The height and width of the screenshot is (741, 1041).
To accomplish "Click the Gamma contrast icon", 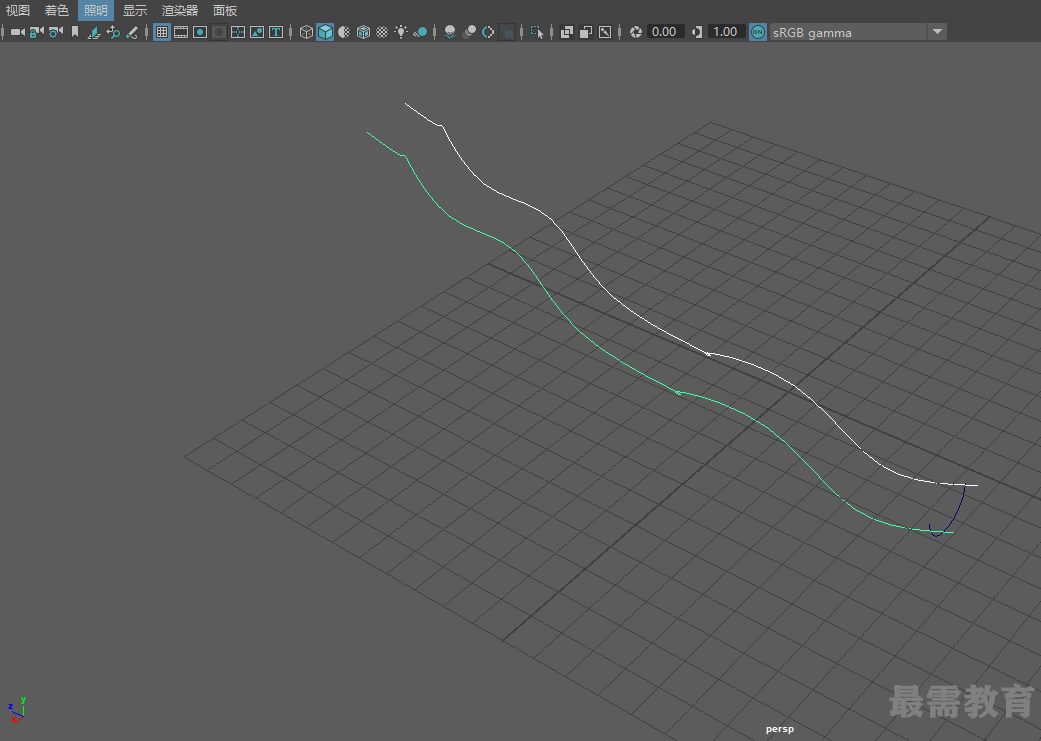I will tap(696, 32).
